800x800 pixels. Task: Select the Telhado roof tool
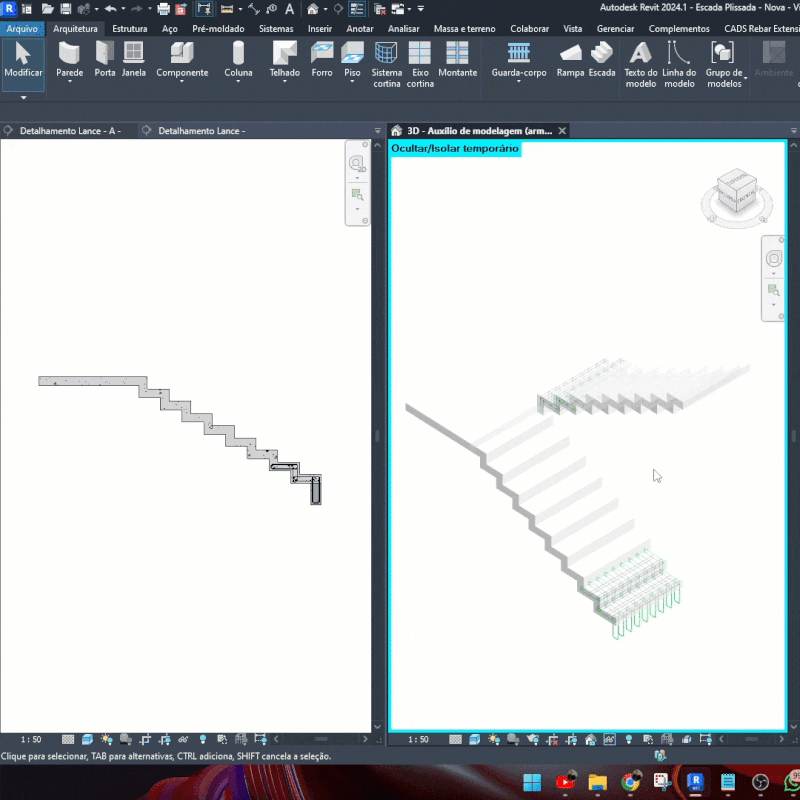point(285,59)
